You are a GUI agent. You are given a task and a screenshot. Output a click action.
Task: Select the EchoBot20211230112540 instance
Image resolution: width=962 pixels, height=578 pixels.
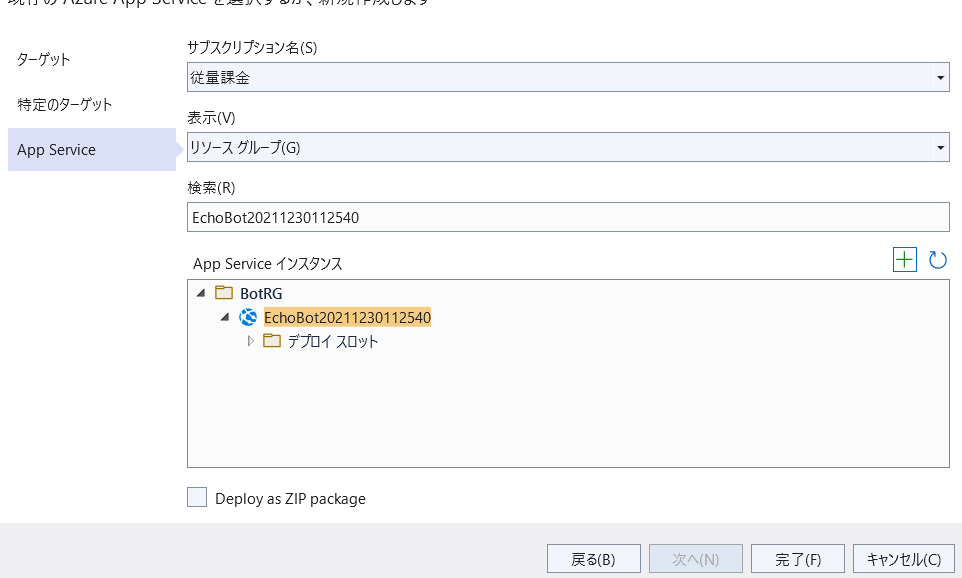345,317
